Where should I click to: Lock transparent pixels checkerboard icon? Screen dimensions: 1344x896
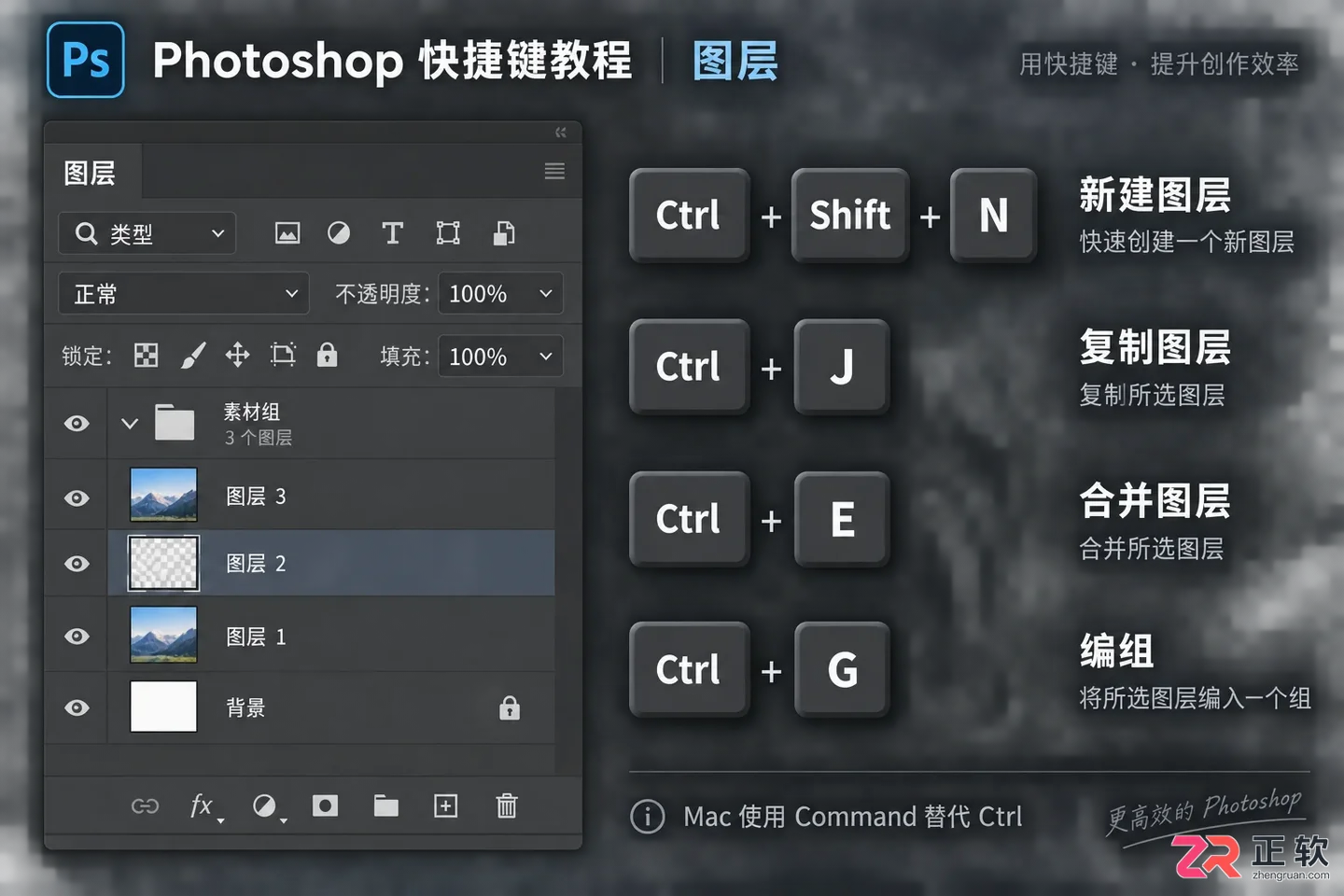pyautogui.click(x=147, y=356)
